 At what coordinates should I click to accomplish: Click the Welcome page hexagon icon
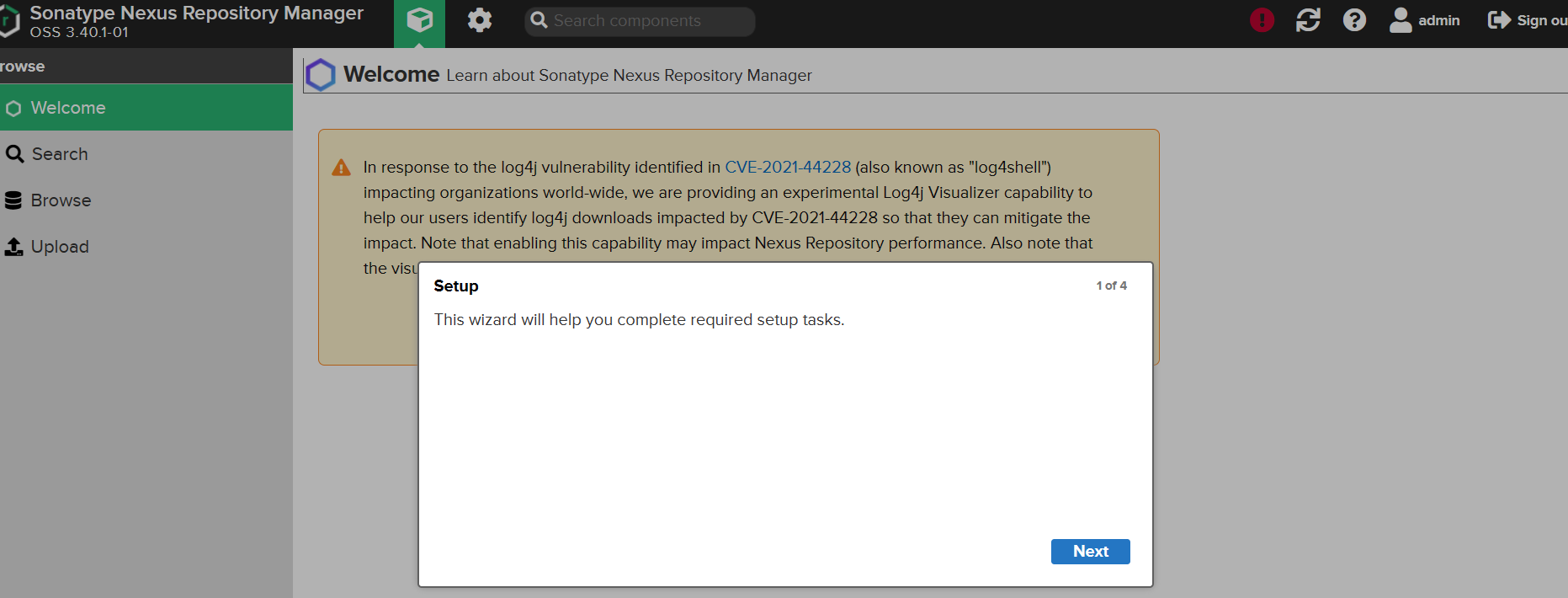(x=320, y=75)
